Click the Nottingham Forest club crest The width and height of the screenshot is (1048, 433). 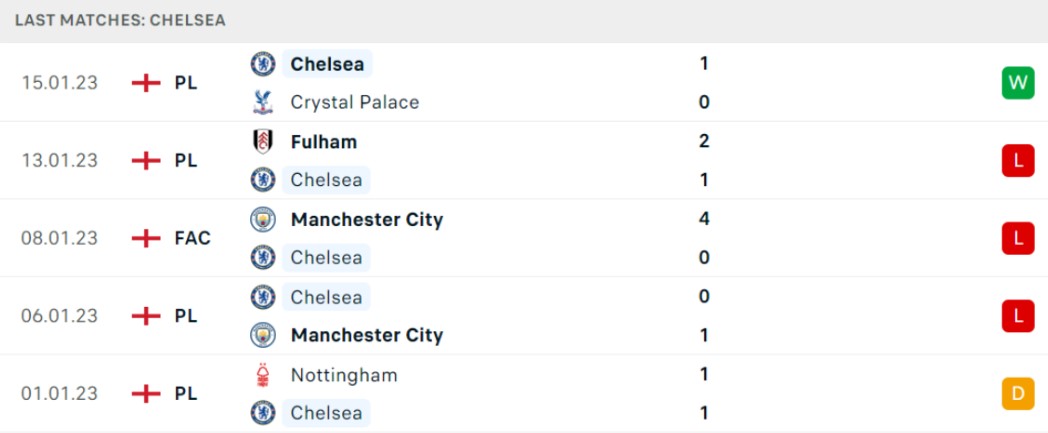tap(263, 375)
